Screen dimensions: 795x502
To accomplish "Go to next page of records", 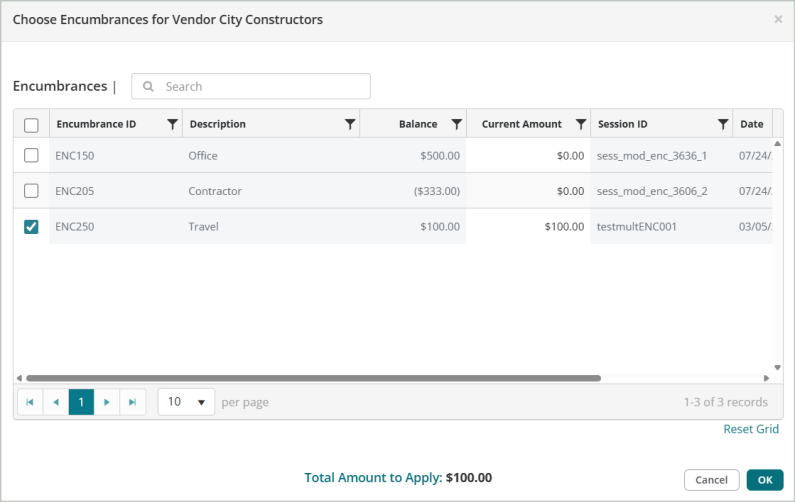I will coord(107,402).
